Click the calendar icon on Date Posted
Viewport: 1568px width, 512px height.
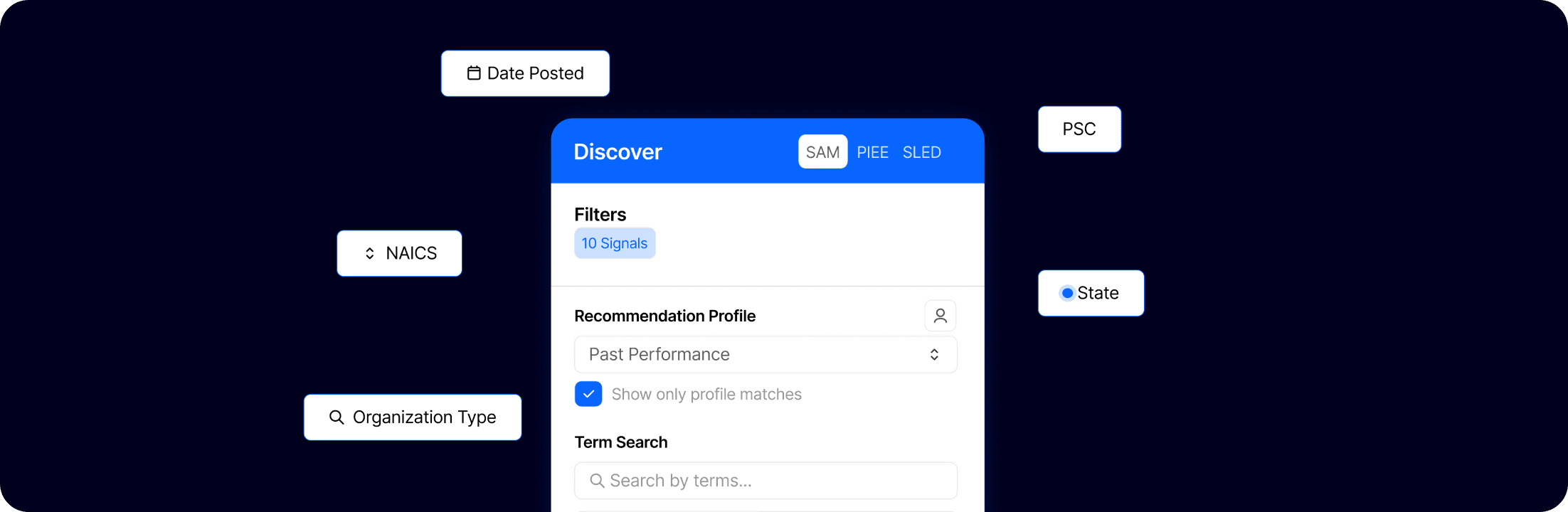[x=474, y=73]
